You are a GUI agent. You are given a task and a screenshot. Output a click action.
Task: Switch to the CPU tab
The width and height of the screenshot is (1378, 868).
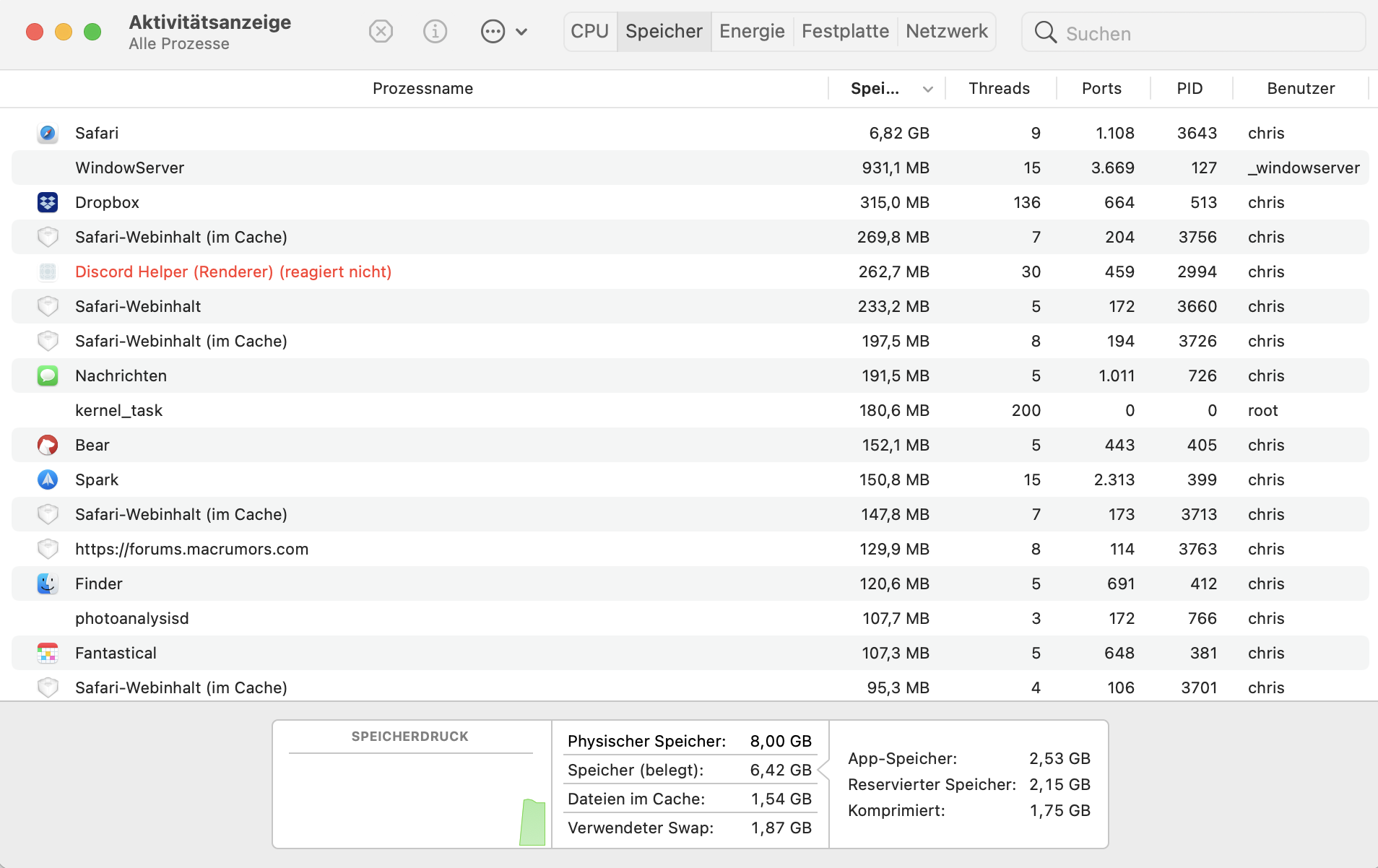click(589, 32)
